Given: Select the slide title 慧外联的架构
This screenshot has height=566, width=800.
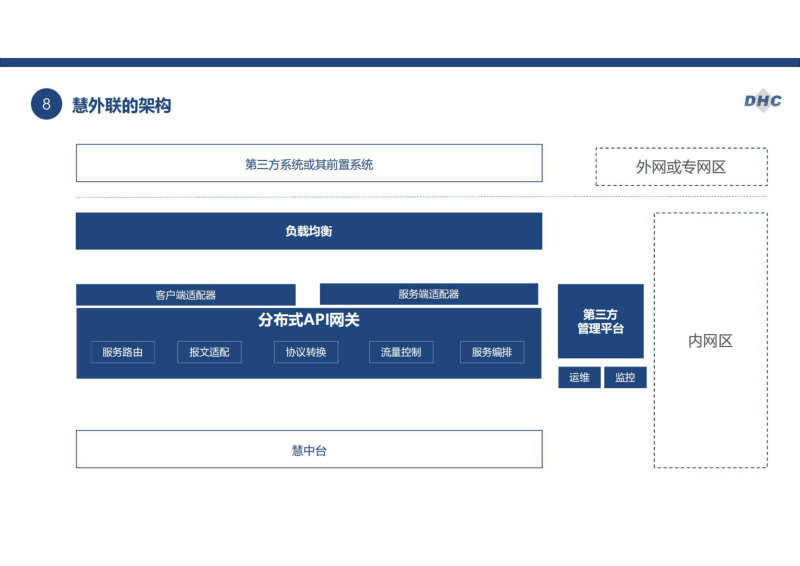Looking at the screenshot, I should pos(121,105).
